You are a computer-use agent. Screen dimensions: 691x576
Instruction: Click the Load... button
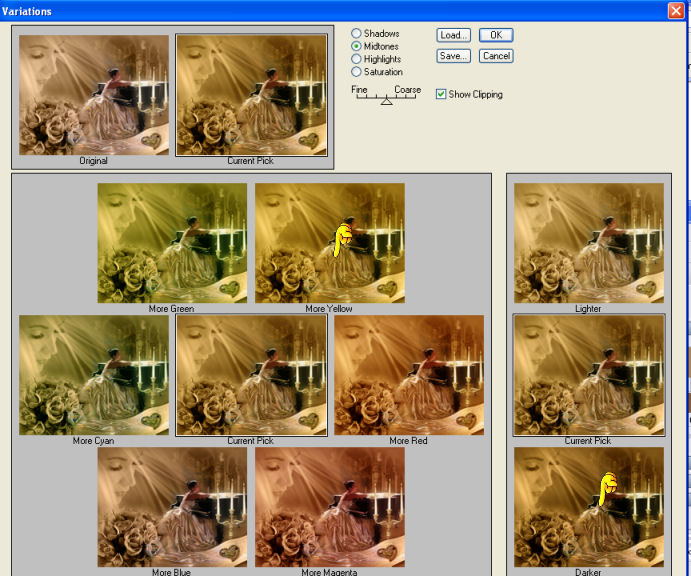click(453, 35)
